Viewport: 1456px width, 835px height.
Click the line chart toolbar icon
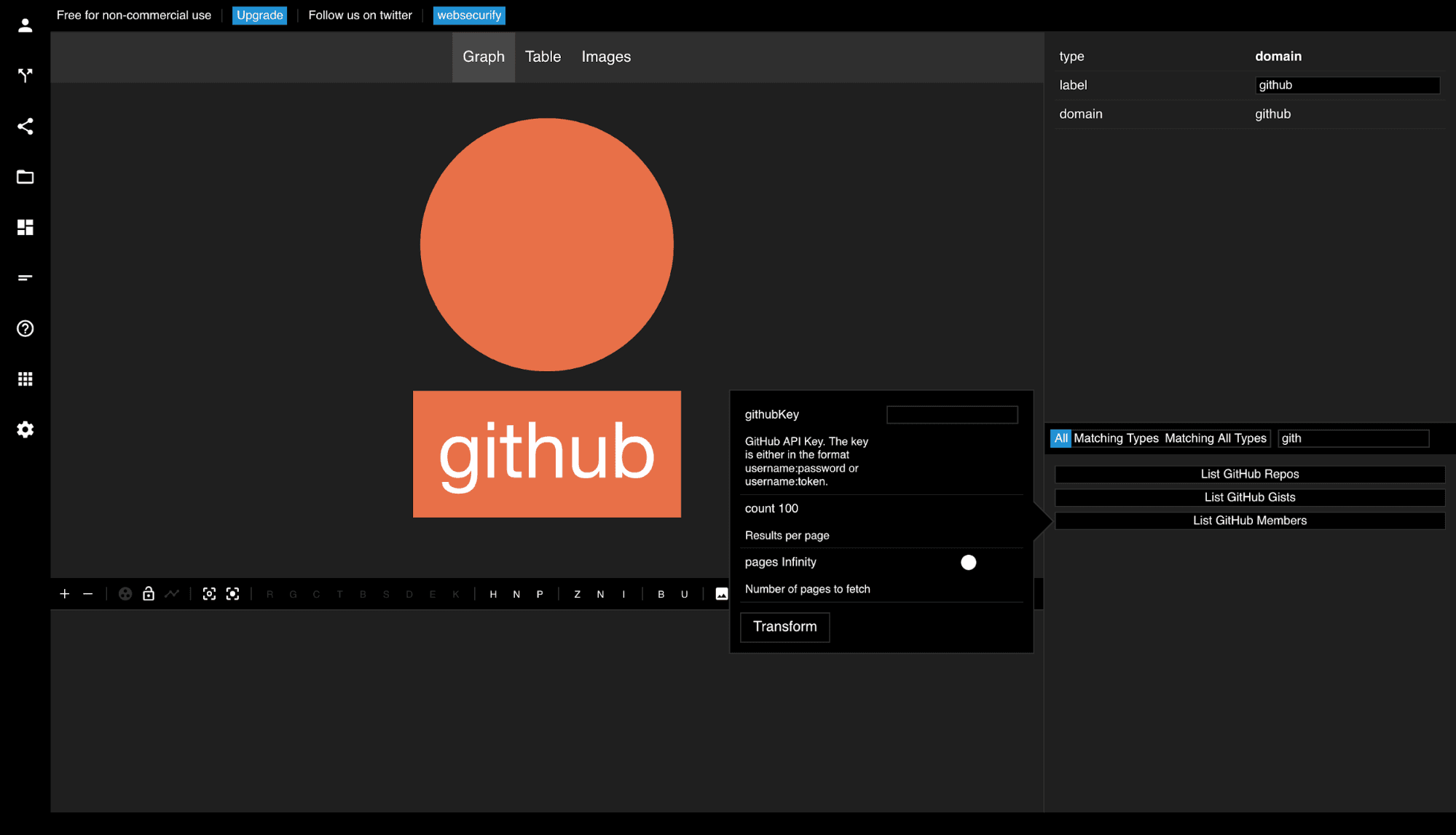[172, 594]
